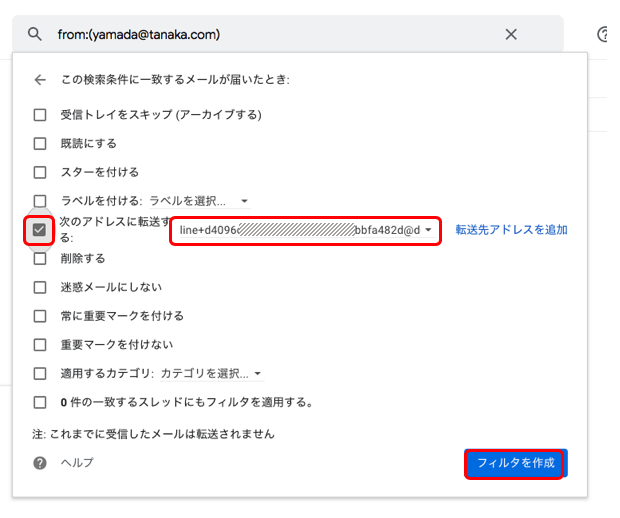Check 0件の一致するスレッドにもフィルタを適用する
The height and width of the screenshot is (518, 620).
click(40, 403)
